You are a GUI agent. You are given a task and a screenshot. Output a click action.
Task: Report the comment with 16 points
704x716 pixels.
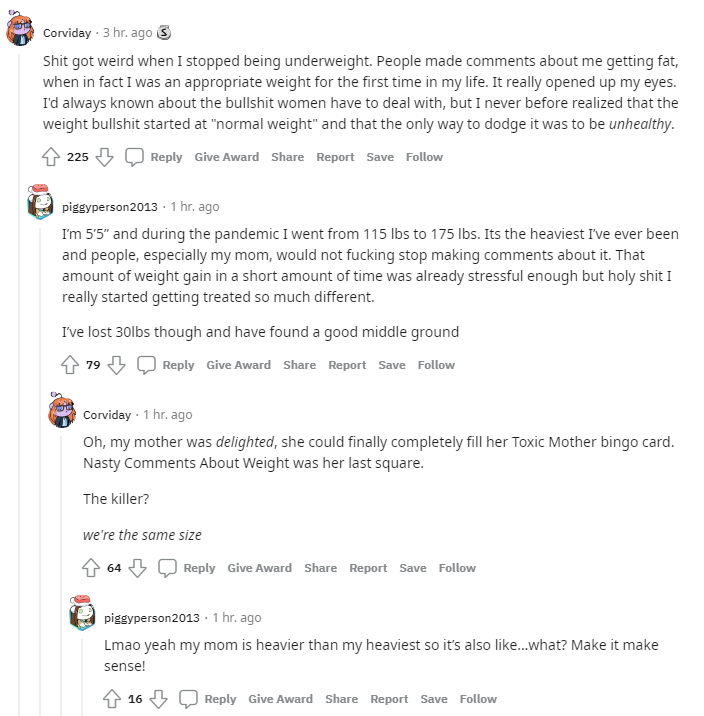(389, 699)
